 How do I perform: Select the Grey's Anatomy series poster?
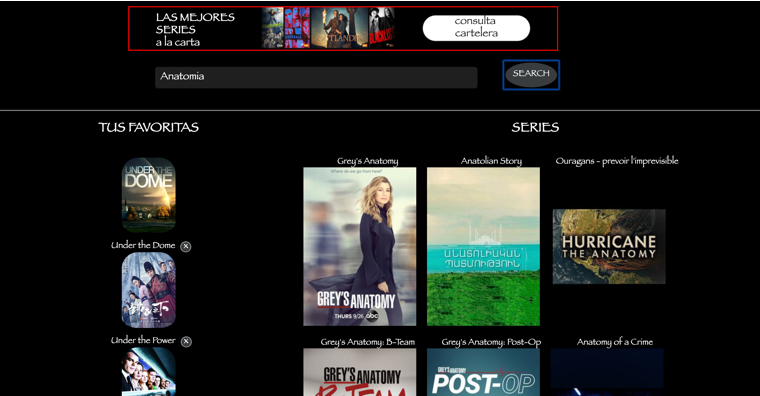(360, 246)
